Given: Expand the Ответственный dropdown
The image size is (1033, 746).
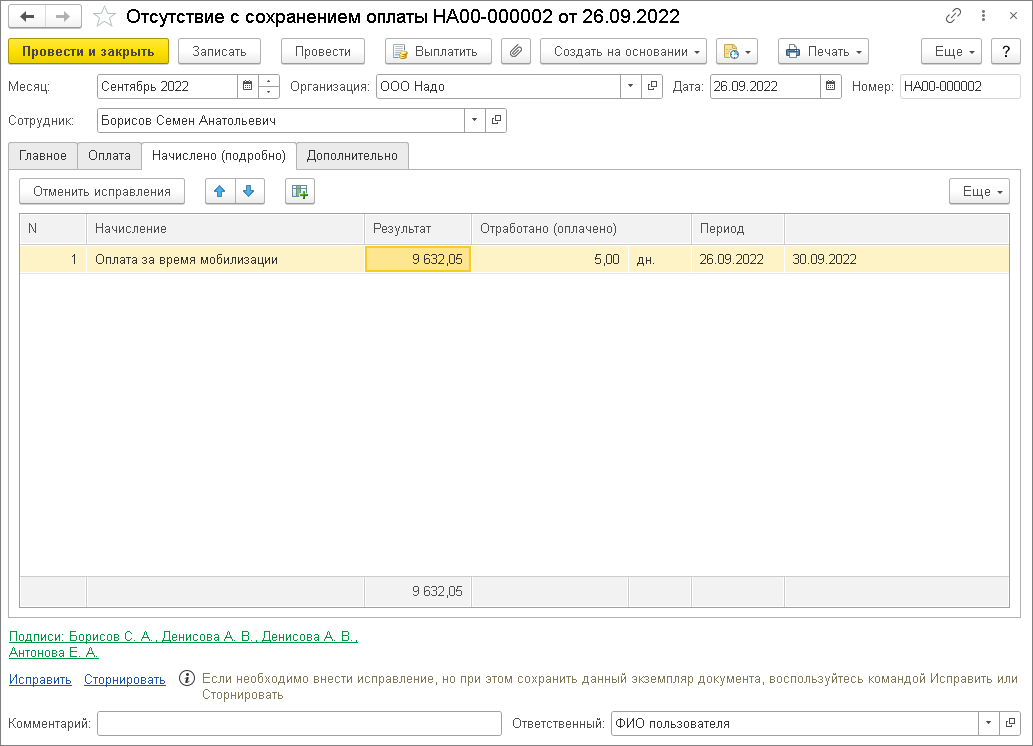Looking at the screenshot, I should (988, 723).
